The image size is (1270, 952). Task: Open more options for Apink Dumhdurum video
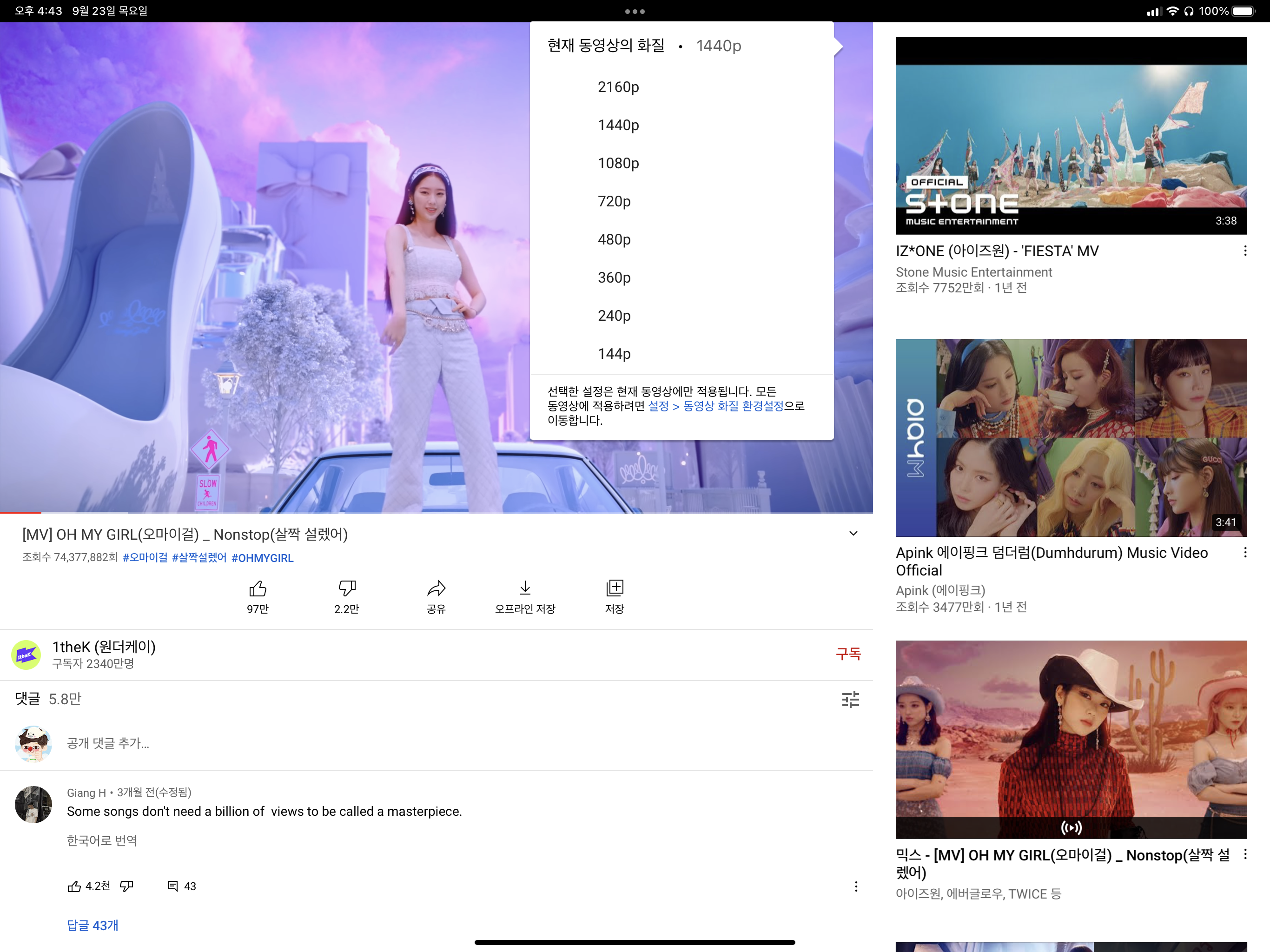tap(1245, 552)
